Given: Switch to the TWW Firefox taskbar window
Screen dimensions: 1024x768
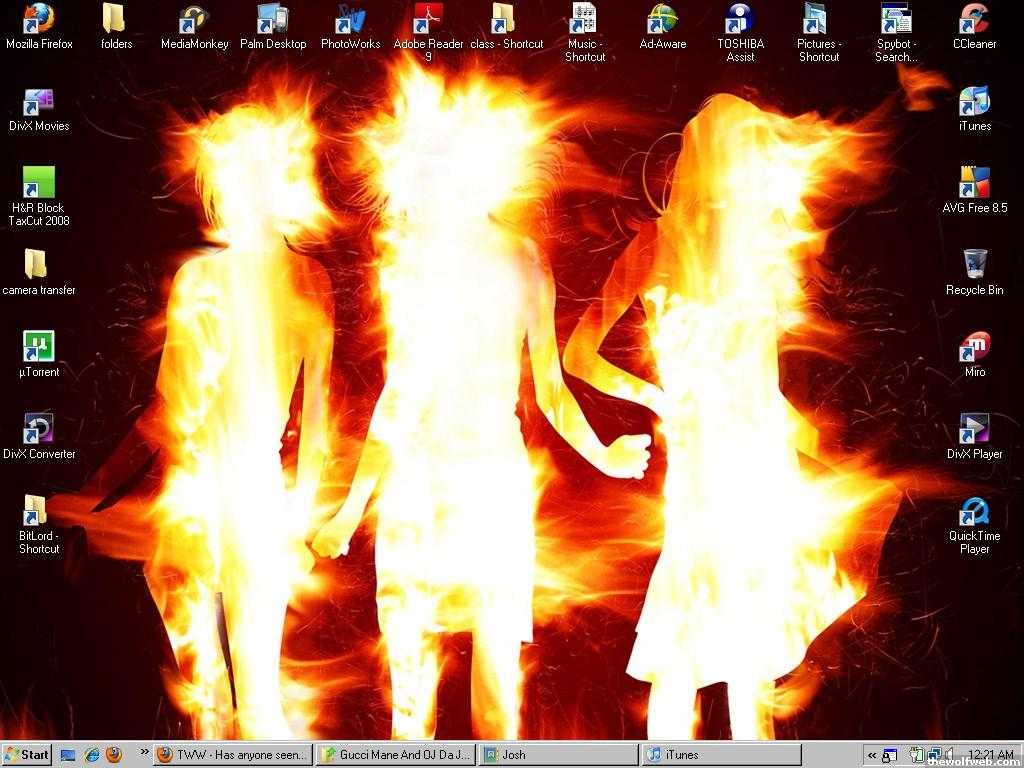Looking at the screenshot, I should pos(232,755).
